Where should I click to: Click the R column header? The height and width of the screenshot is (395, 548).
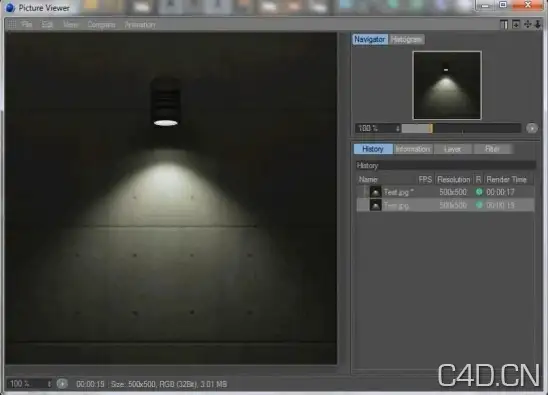pos(478,180)
